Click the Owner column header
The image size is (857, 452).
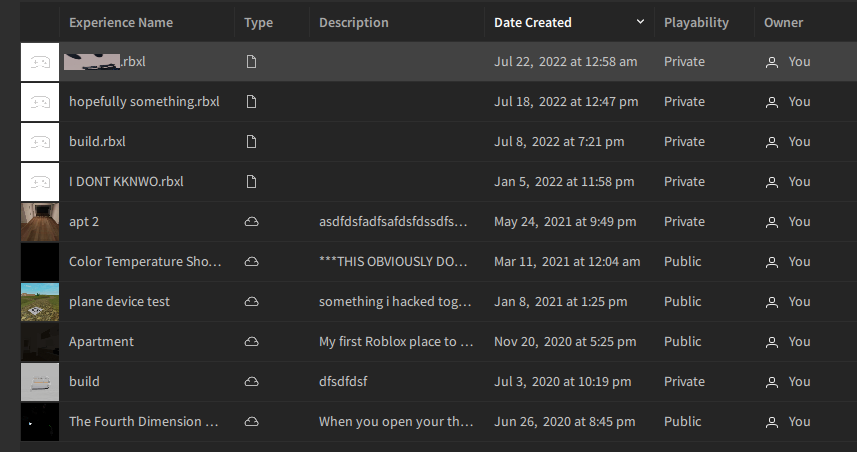(783, 22)
